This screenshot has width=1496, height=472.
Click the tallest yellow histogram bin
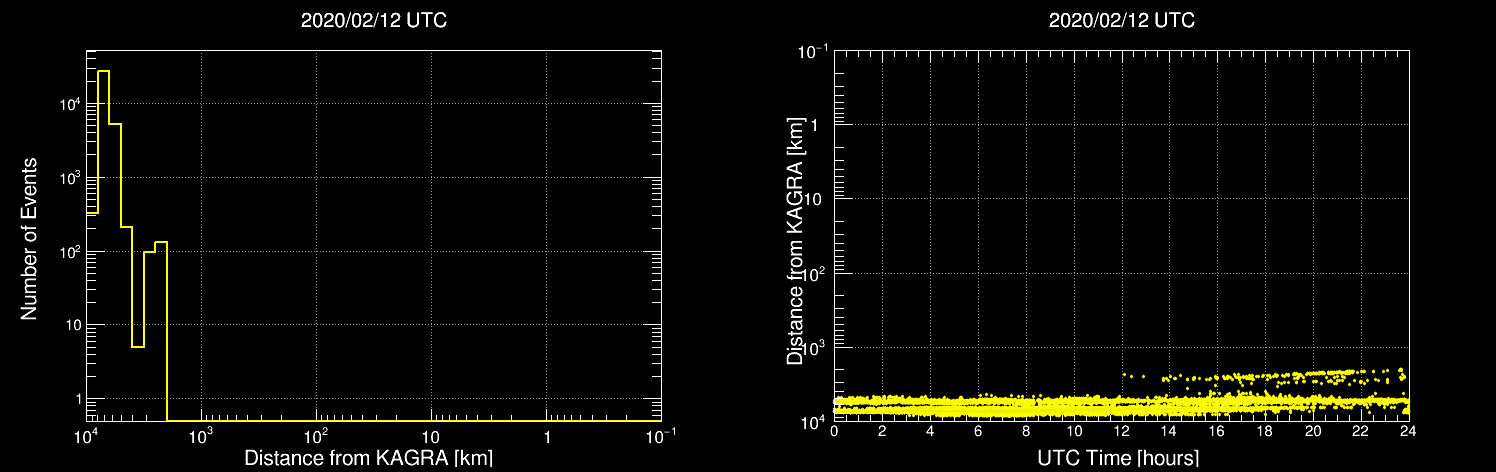click(x=103, y=246)
